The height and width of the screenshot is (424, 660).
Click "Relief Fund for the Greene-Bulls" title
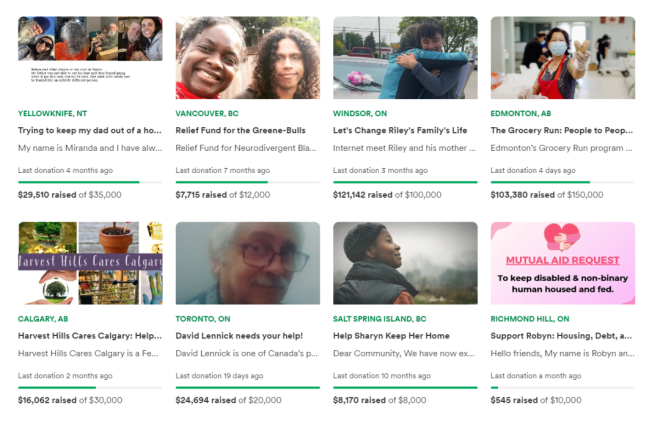(247, 130)
